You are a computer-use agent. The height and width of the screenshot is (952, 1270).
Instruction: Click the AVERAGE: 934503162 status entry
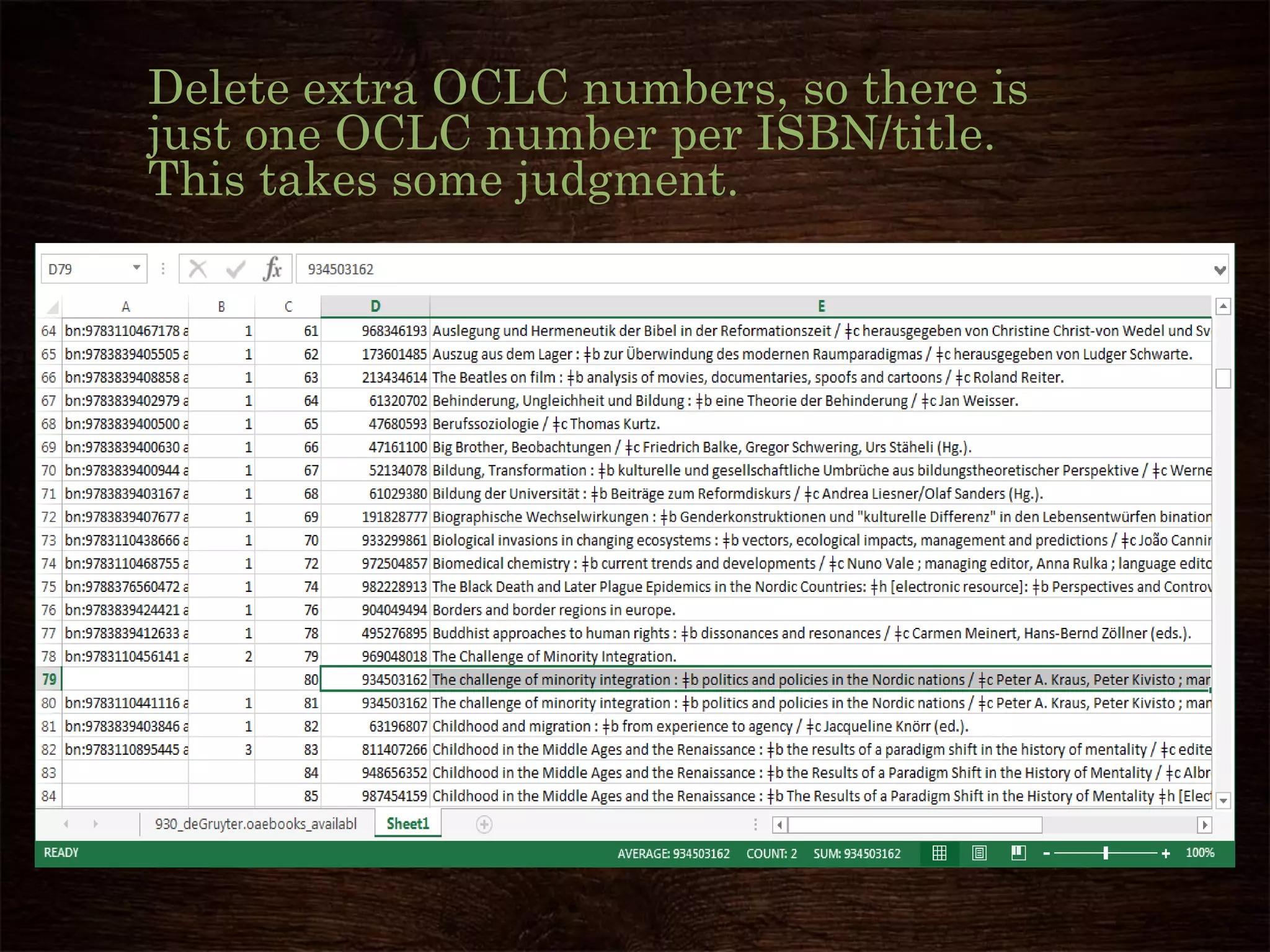pyautogui.click(x=673, y=853)
